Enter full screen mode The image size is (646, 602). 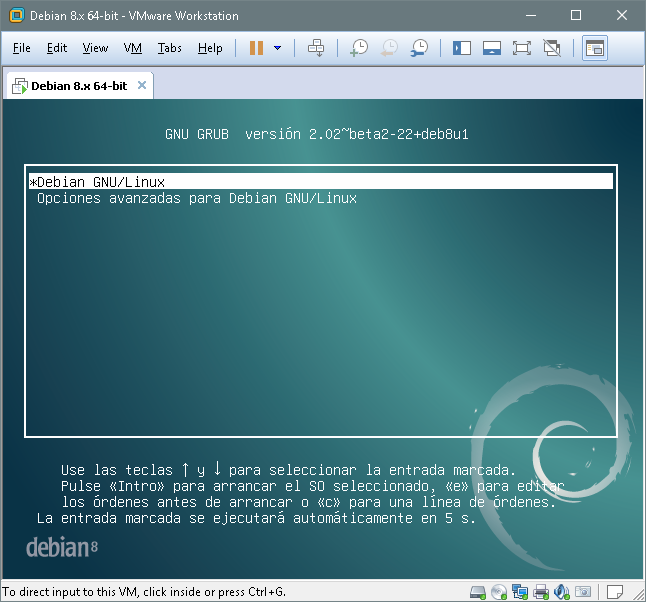521,48
